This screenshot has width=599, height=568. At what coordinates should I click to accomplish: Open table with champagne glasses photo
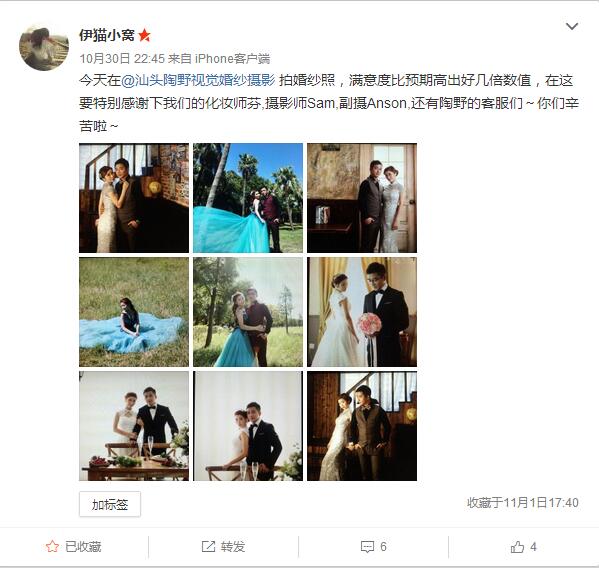pyautogui.click(x=134, y=426)
